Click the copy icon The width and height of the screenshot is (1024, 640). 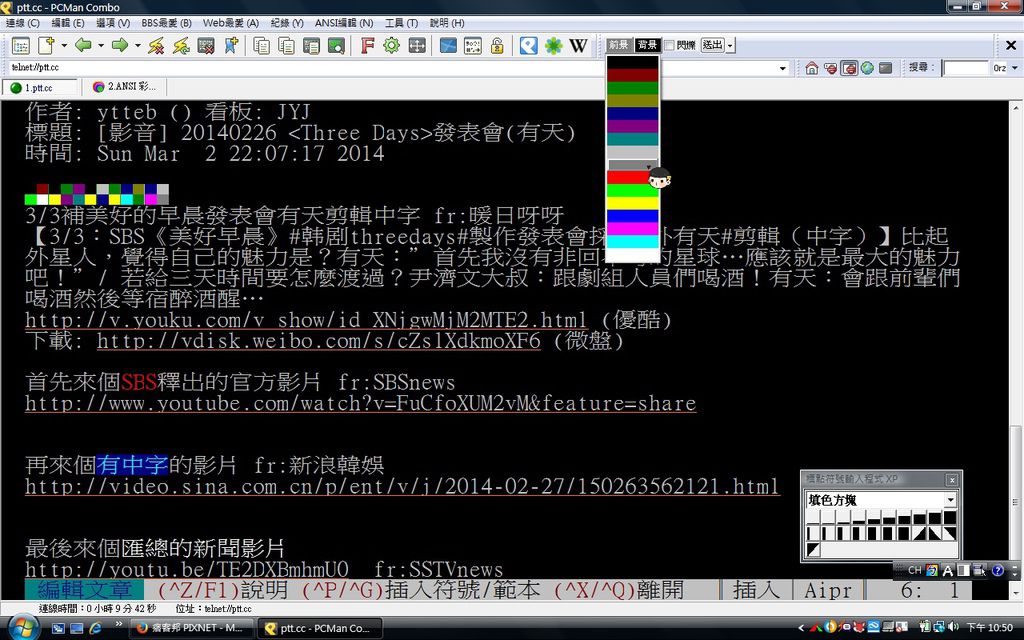click(262, 46)
